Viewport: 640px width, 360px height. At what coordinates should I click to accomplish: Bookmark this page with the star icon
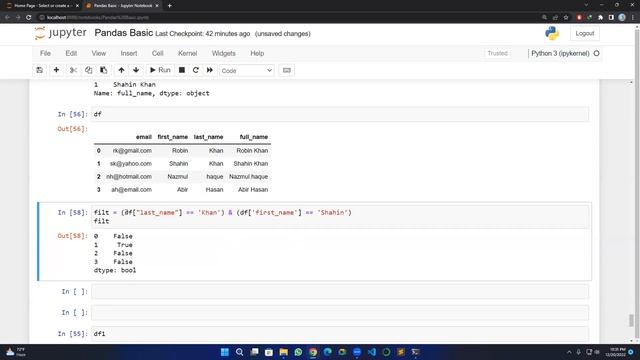point(566,18)
